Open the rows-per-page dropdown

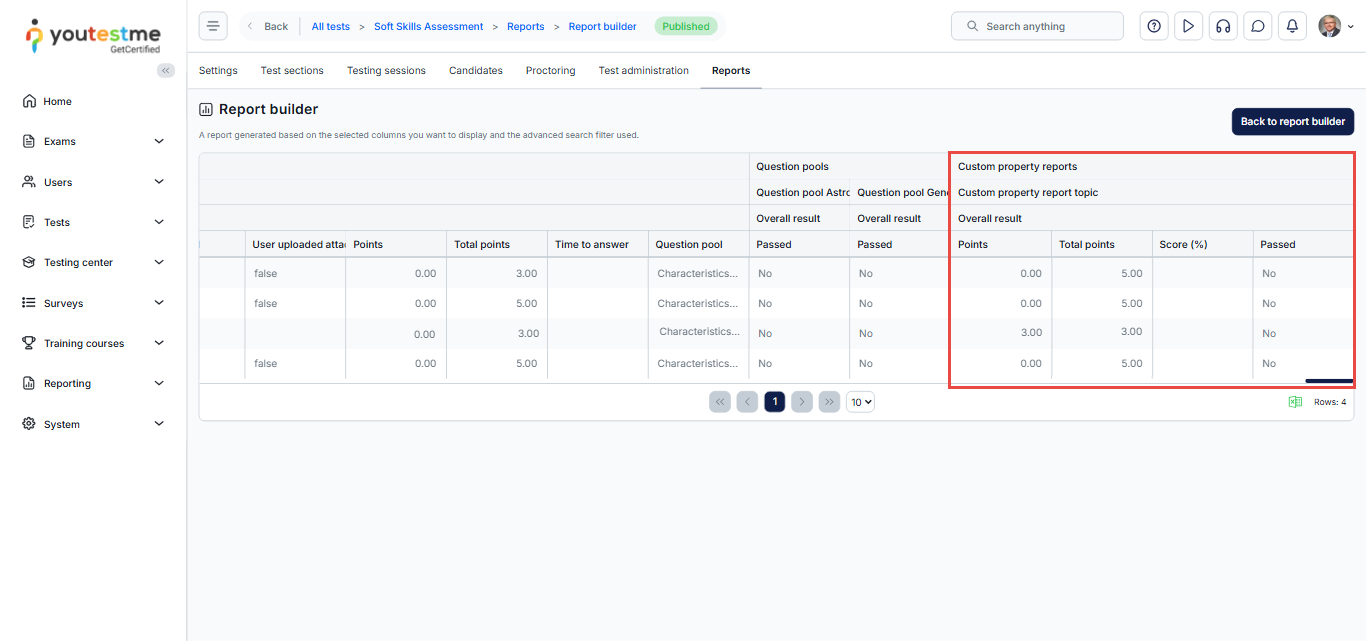tap(860, 402)
